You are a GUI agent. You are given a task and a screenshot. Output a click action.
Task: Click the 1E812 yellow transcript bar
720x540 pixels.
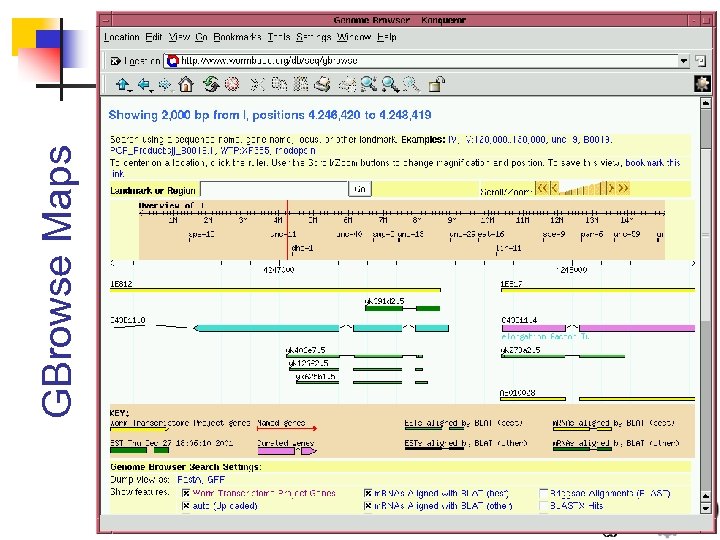(x=275, y=290)
